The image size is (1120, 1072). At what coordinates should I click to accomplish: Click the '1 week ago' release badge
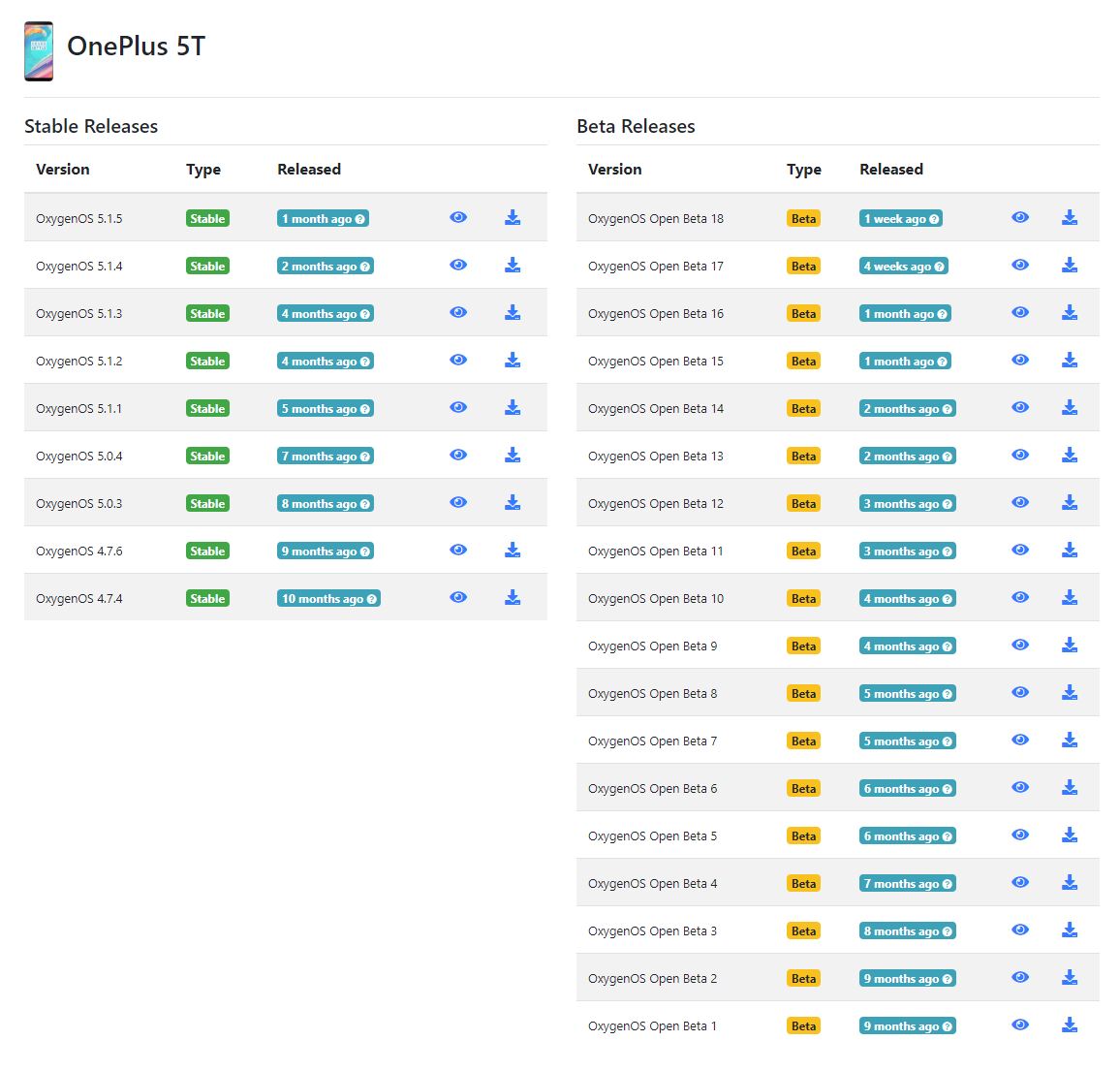pyautogui.click(x=901, y=219)
